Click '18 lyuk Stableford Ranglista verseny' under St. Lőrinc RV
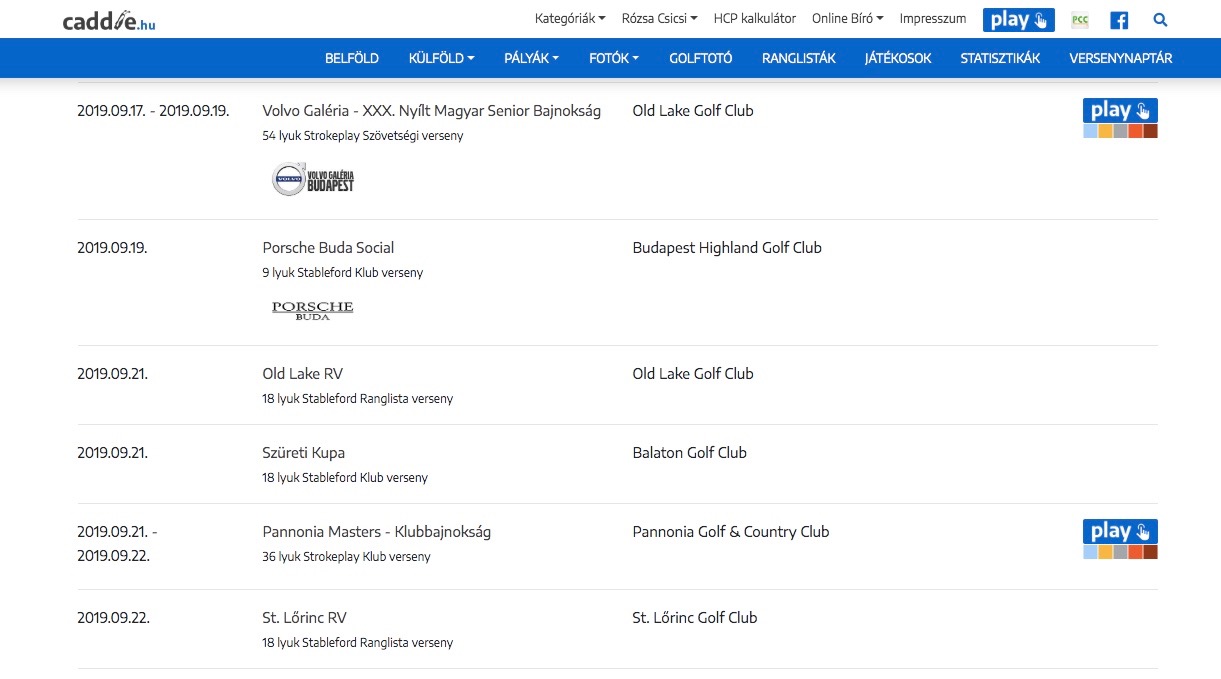The image size is (1221, 679). (x=358, y=643)
